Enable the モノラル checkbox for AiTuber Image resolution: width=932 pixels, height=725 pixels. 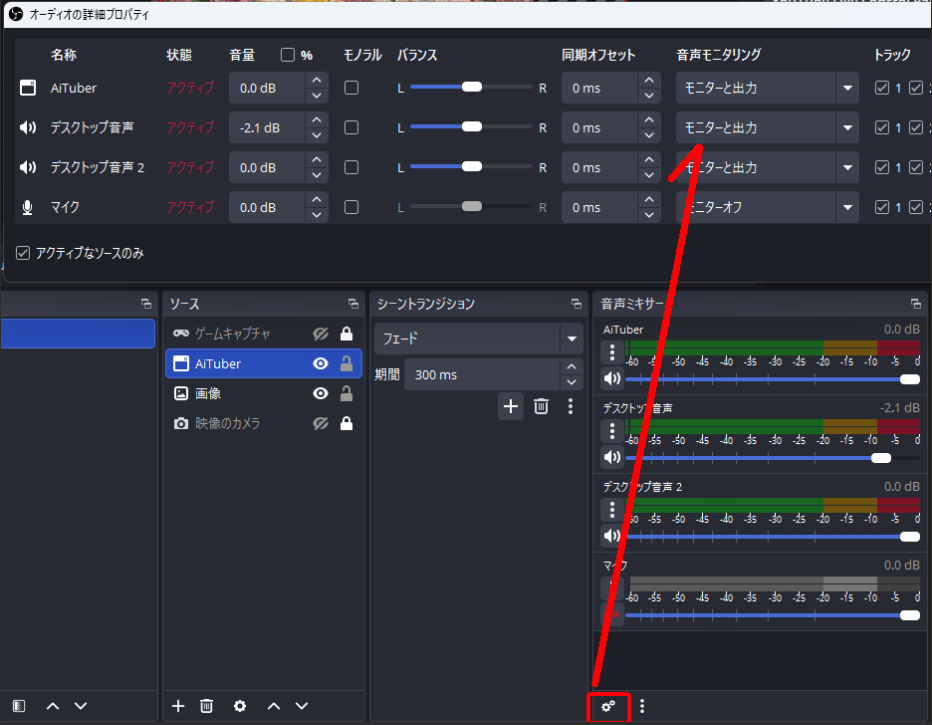pyautogui.click(x=351, y=88)
